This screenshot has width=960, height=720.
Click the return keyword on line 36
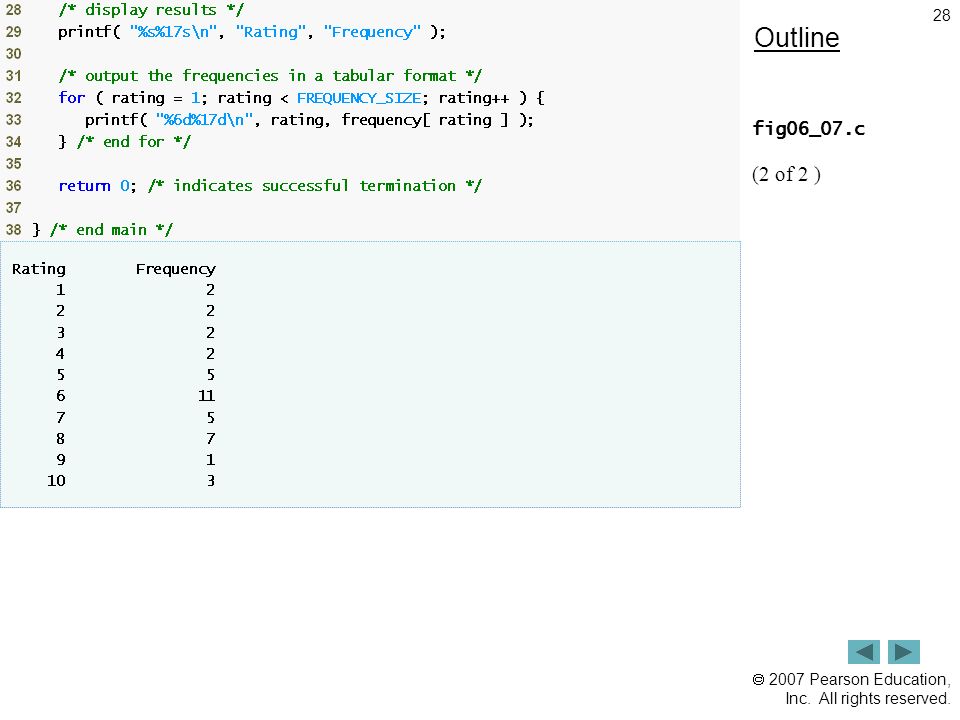(x=84, y=186)
